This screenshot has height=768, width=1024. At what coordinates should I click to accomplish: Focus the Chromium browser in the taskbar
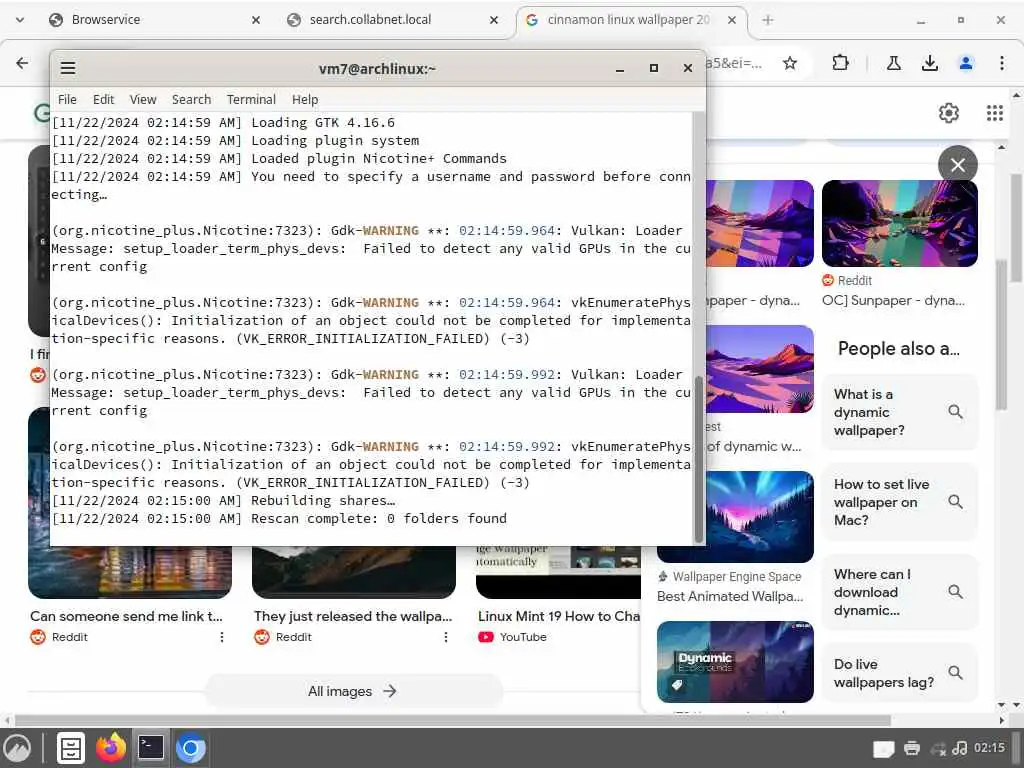tap(191, 748)
